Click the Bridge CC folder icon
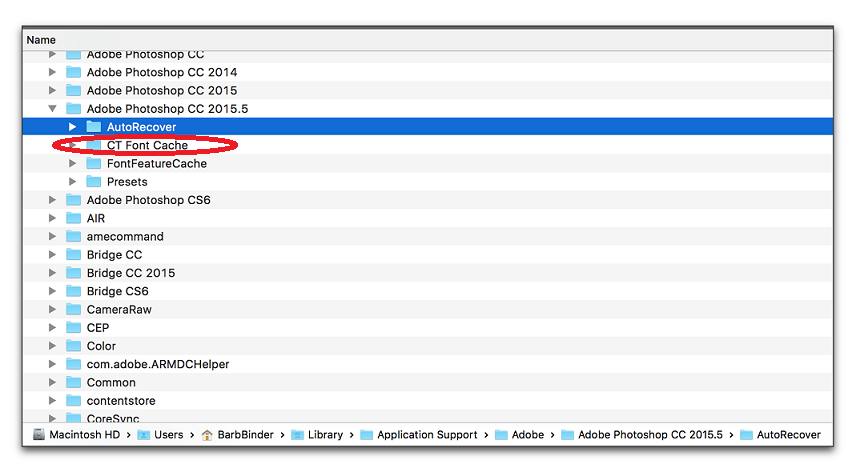The height and width of the screenshot is (472, 856). [73, 254]
